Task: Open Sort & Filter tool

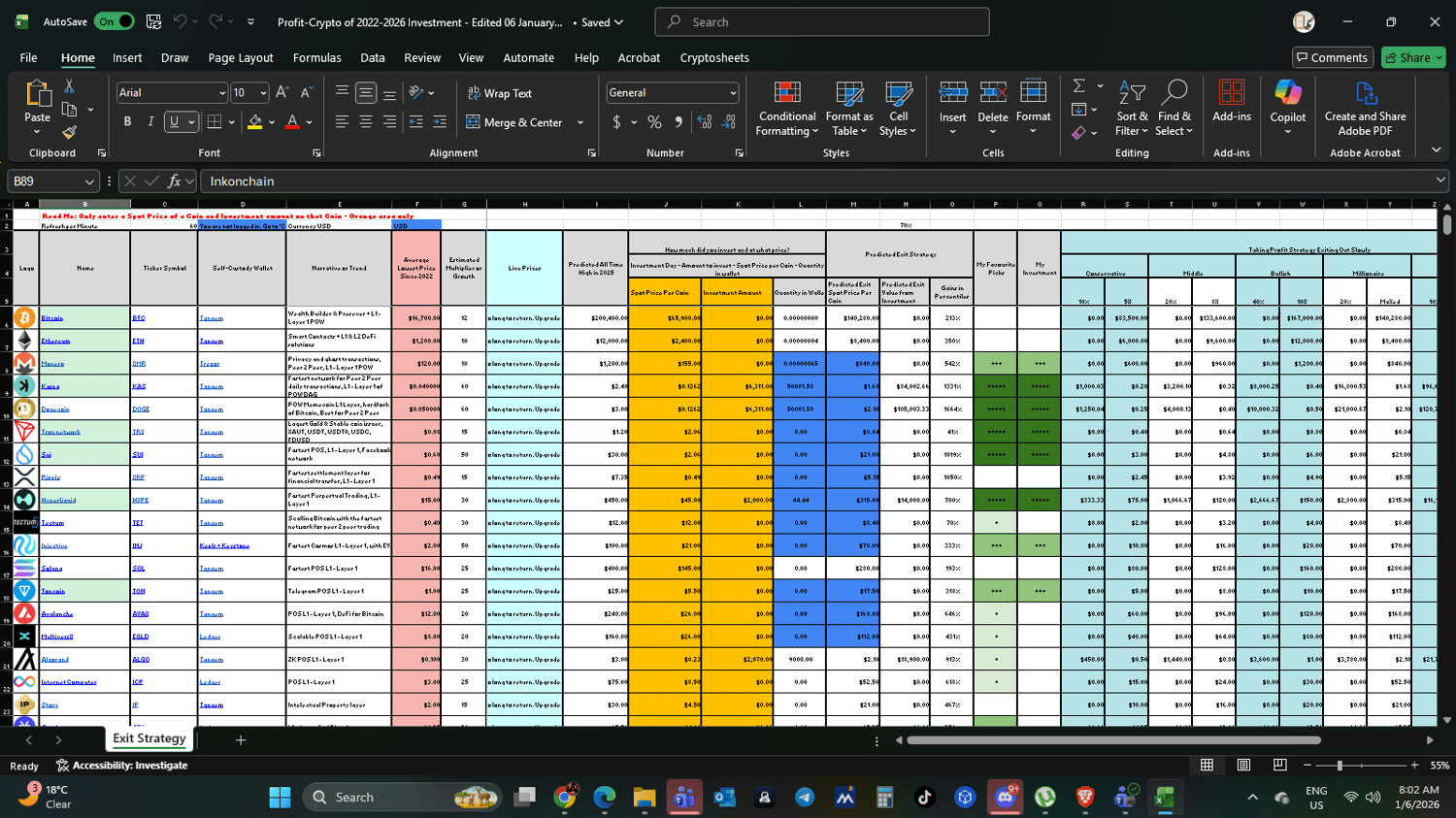Action: pos(1132,109)
